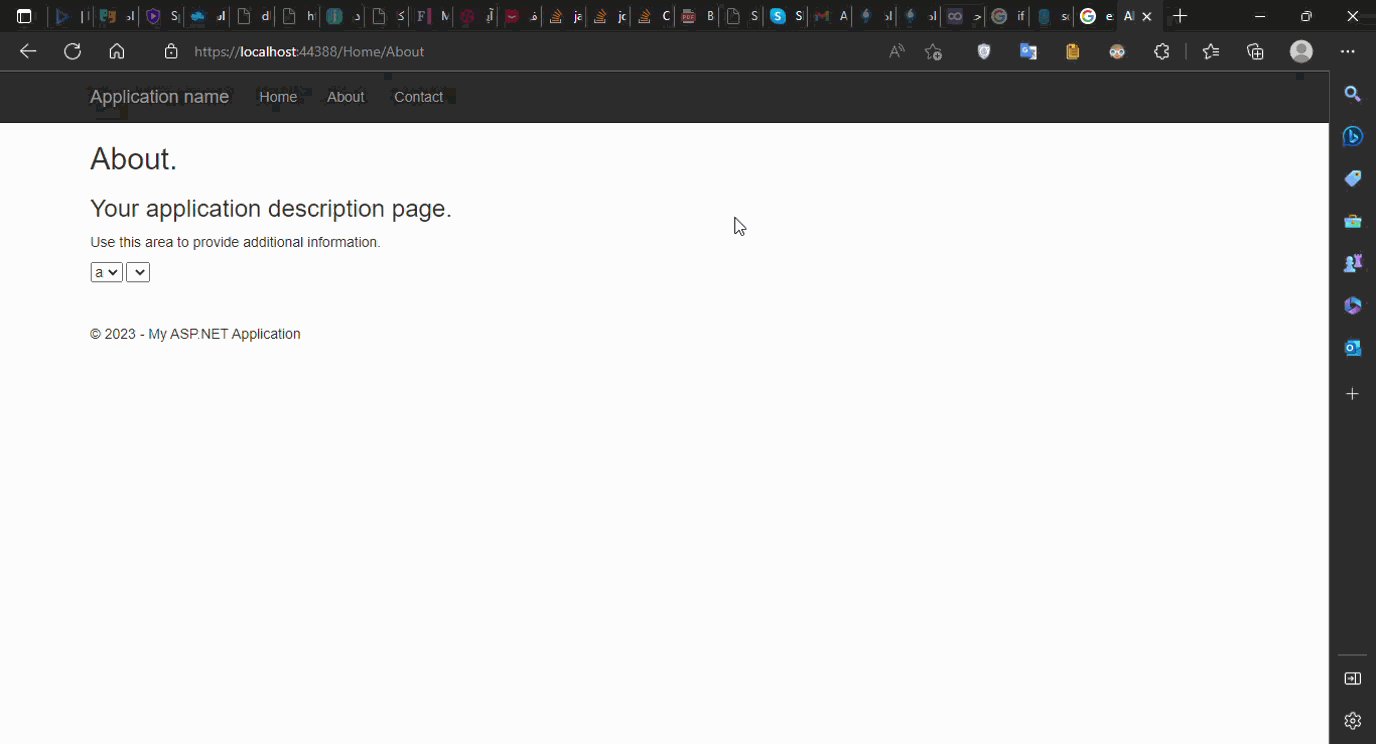Customize the sidebar with the plus button
Viewport: 1376px width, 744px height.
click(1352, 393)
